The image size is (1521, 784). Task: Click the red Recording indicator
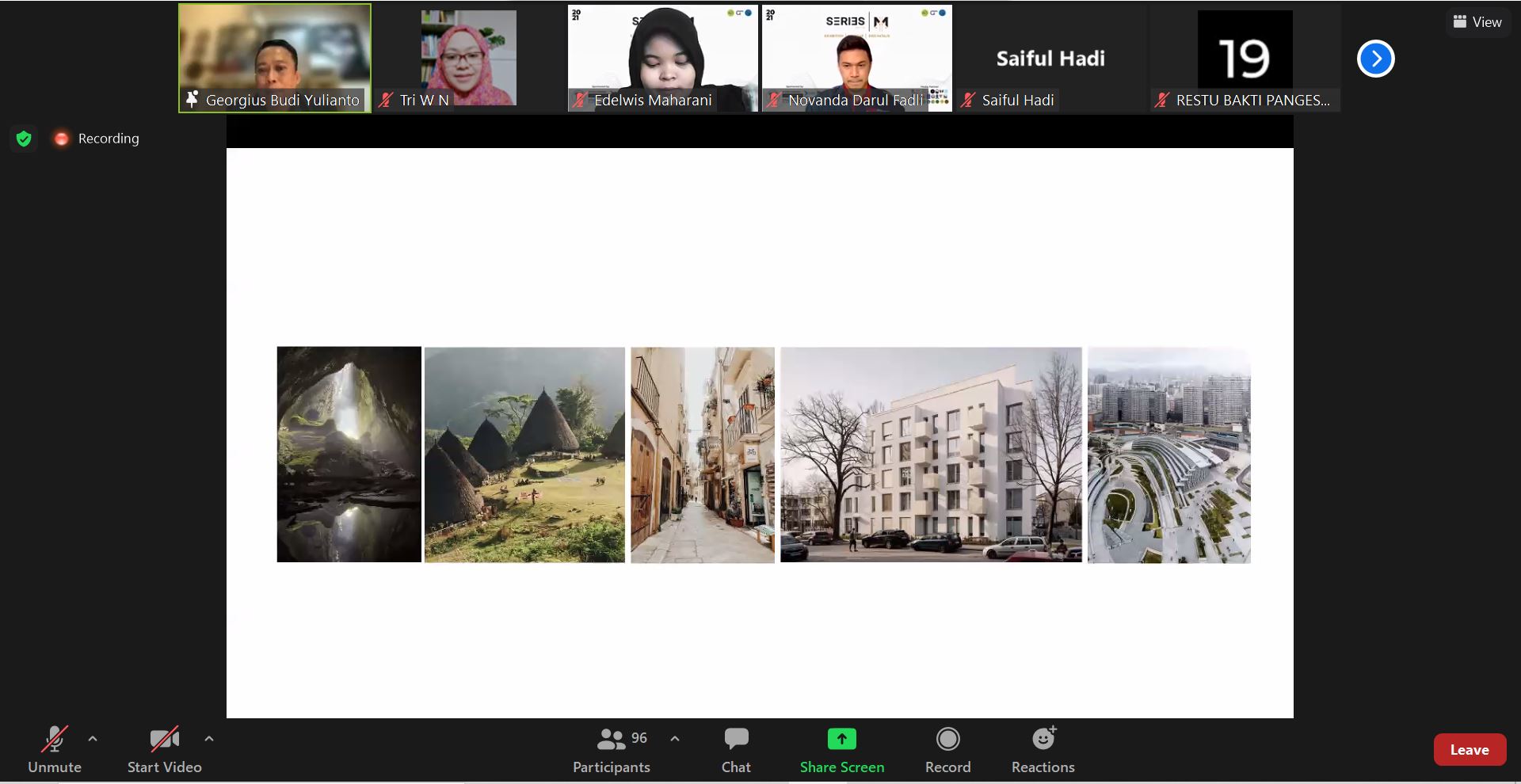(x=62, y=139)
